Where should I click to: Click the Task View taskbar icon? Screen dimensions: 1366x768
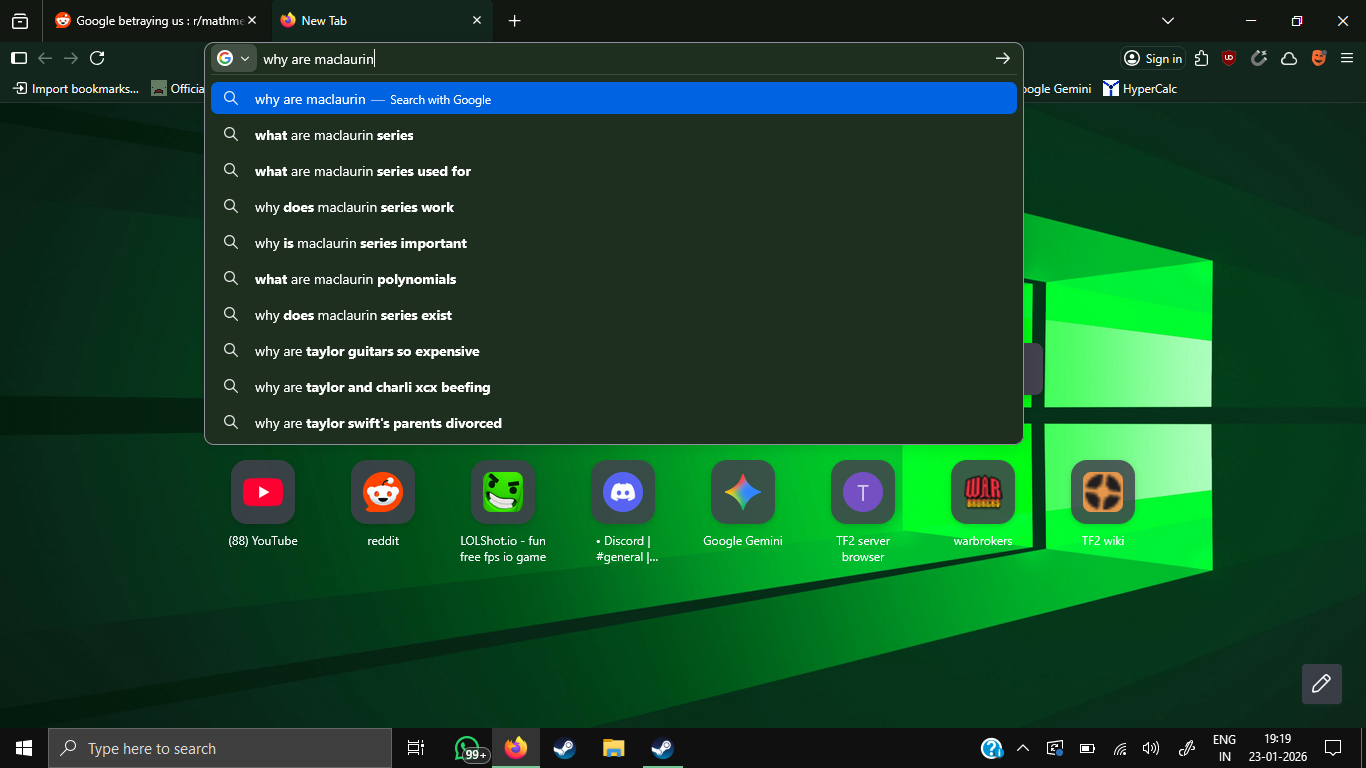pos(416,748)
